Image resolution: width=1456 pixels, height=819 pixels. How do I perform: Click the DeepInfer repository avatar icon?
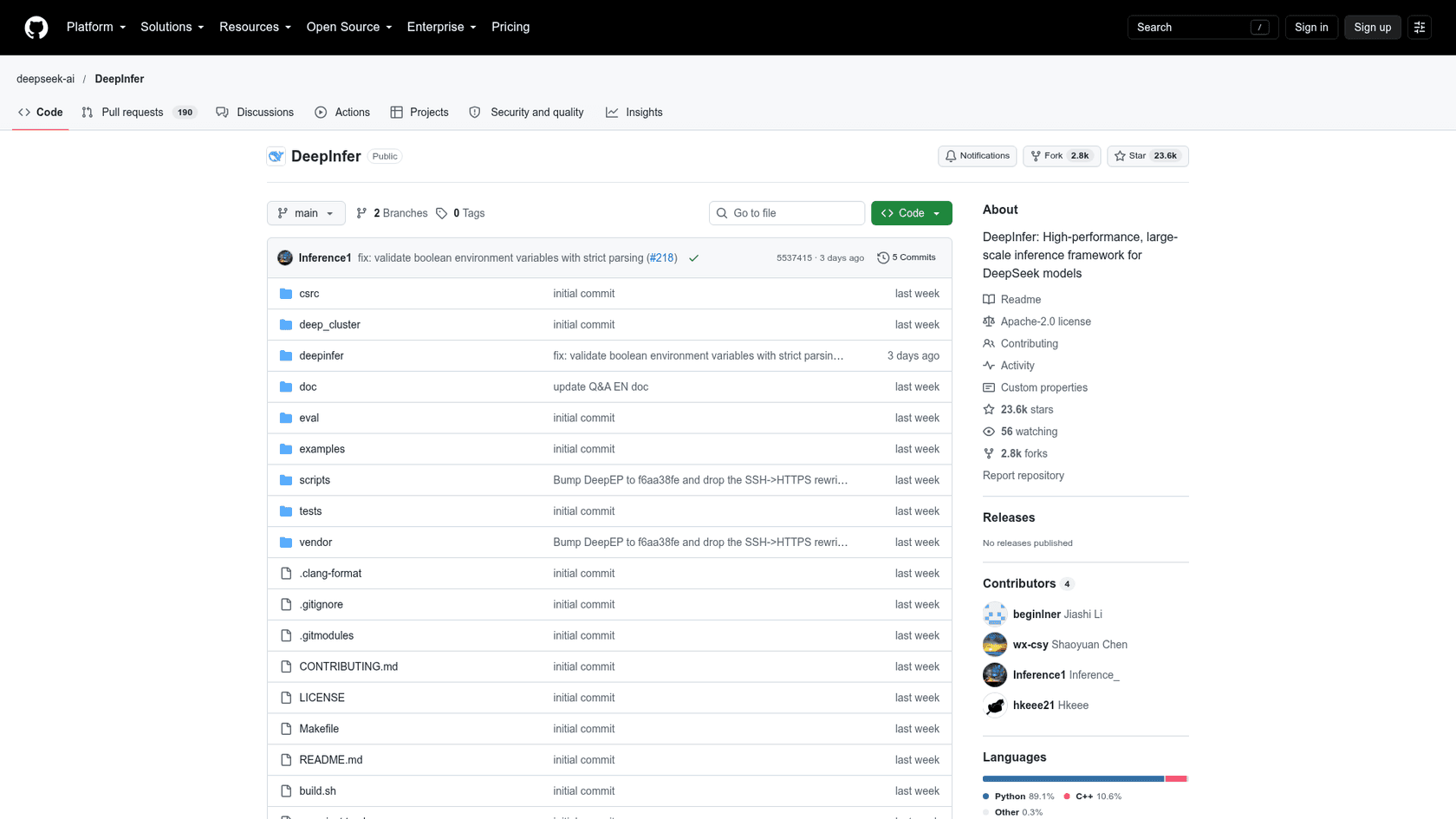coord(276,157)
